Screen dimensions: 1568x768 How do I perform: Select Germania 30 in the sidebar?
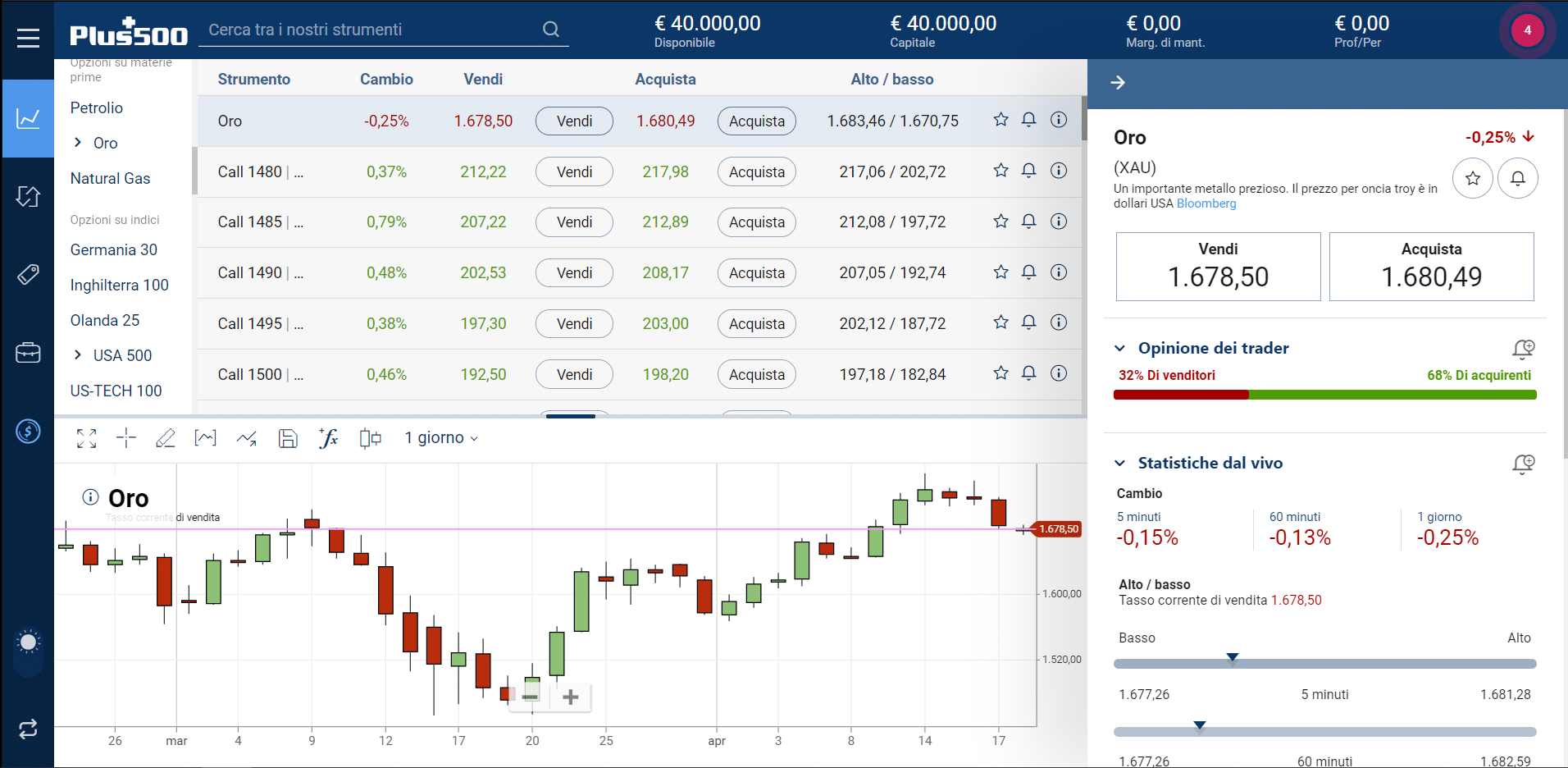(x=113, y=249)
